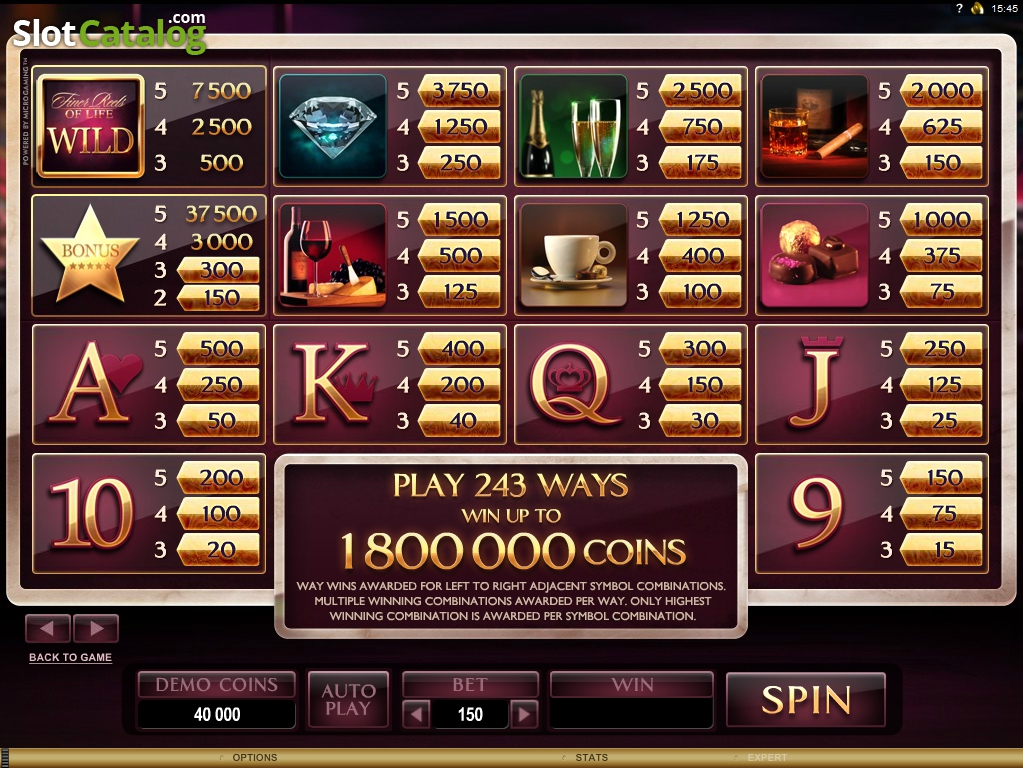Select the diamond symbol tile
The width and height of the screenshot is (1023, 768).
tap(333, 126)
